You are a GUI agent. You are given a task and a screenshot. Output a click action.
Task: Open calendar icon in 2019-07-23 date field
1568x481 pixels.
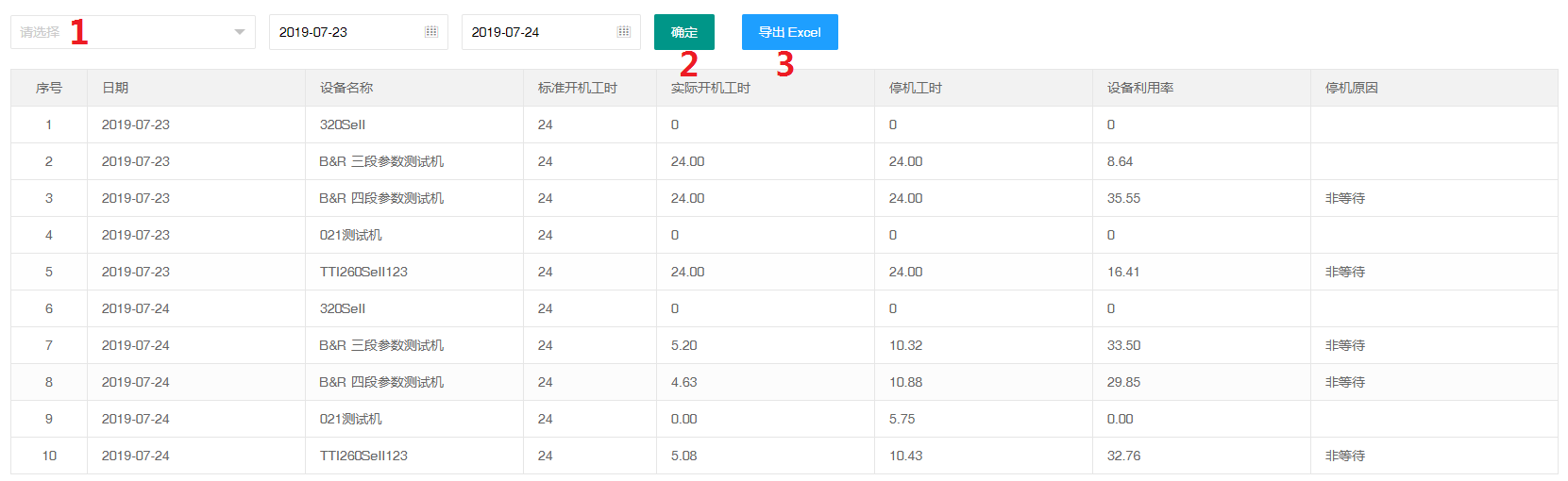coord(431,32)
